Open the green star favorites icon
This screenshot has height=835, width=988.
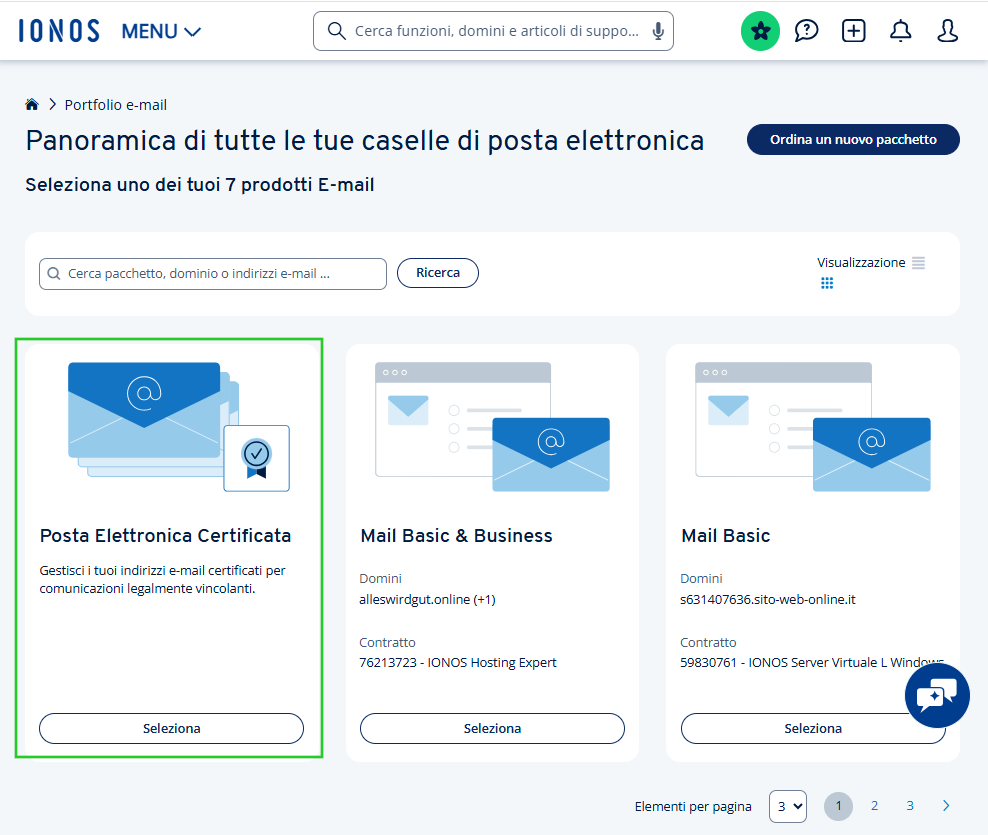pyautogui.click(x=760, y=31)
